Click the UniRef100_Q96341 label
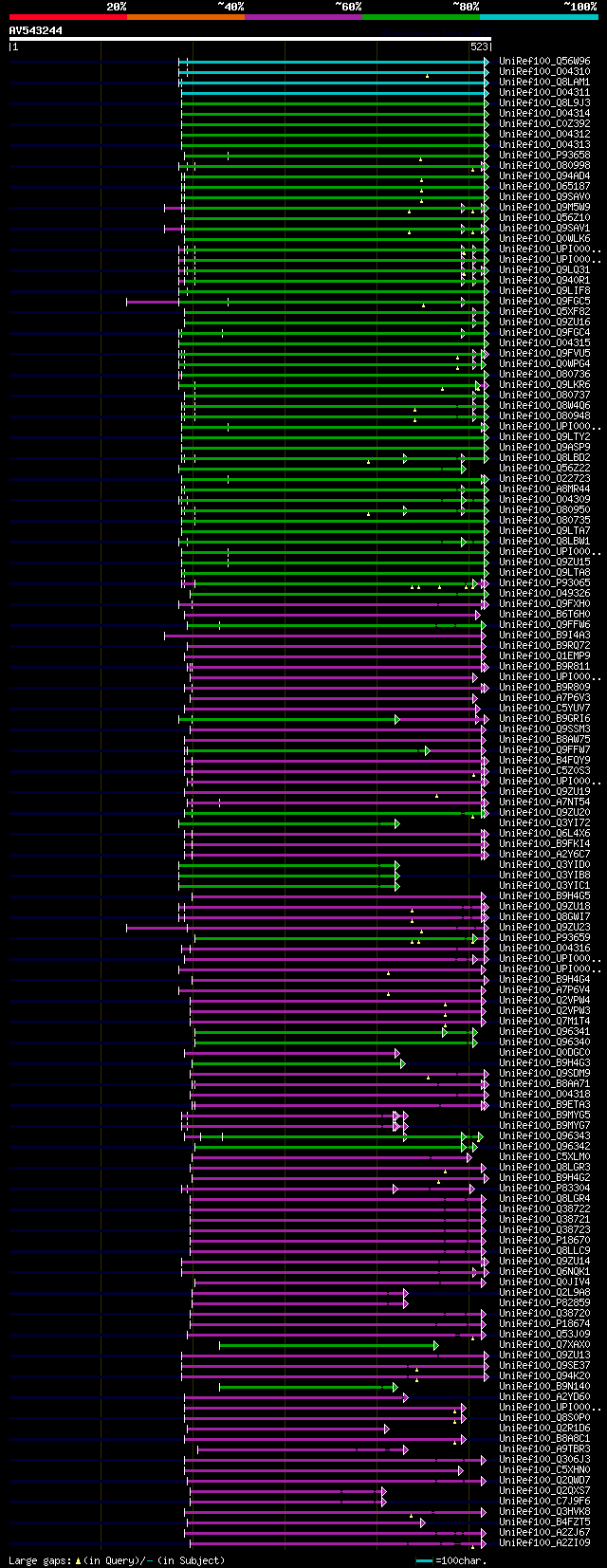Image resolution: width=607 pixels, height=1568 pixels. [x=544, y=1031]
